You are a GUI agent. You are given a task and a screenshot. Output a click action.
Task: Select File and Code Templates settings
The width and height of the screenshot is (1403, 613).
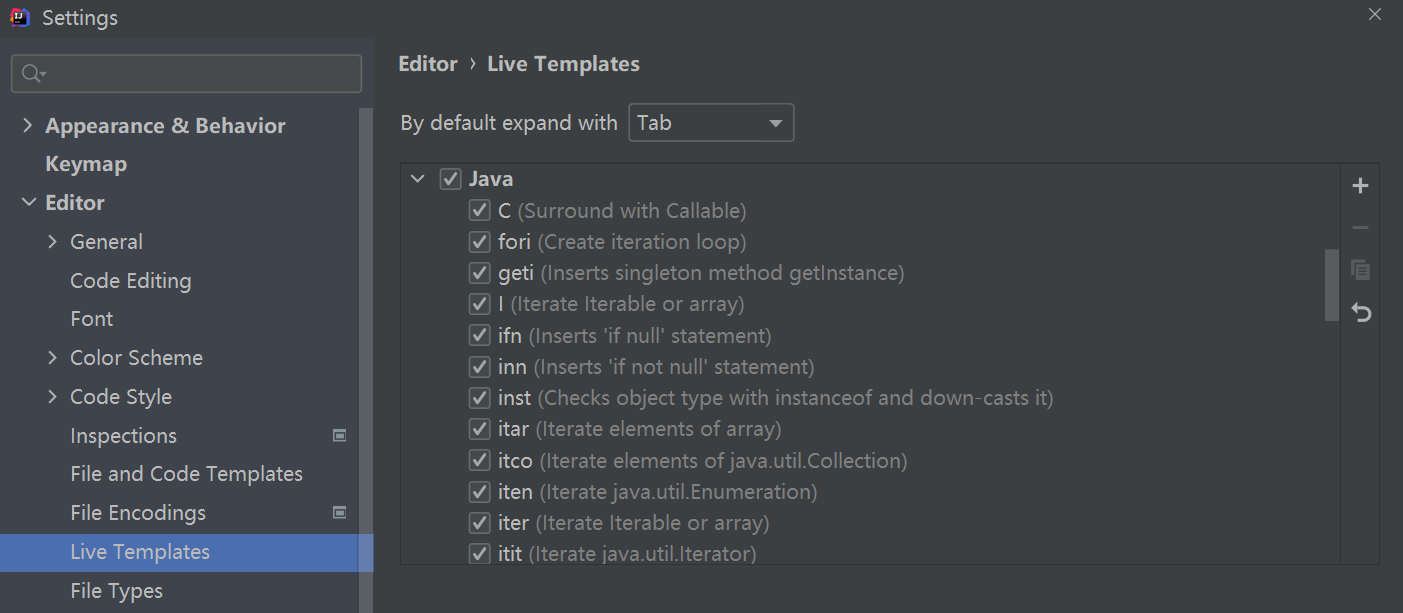(x=186, y=474)
